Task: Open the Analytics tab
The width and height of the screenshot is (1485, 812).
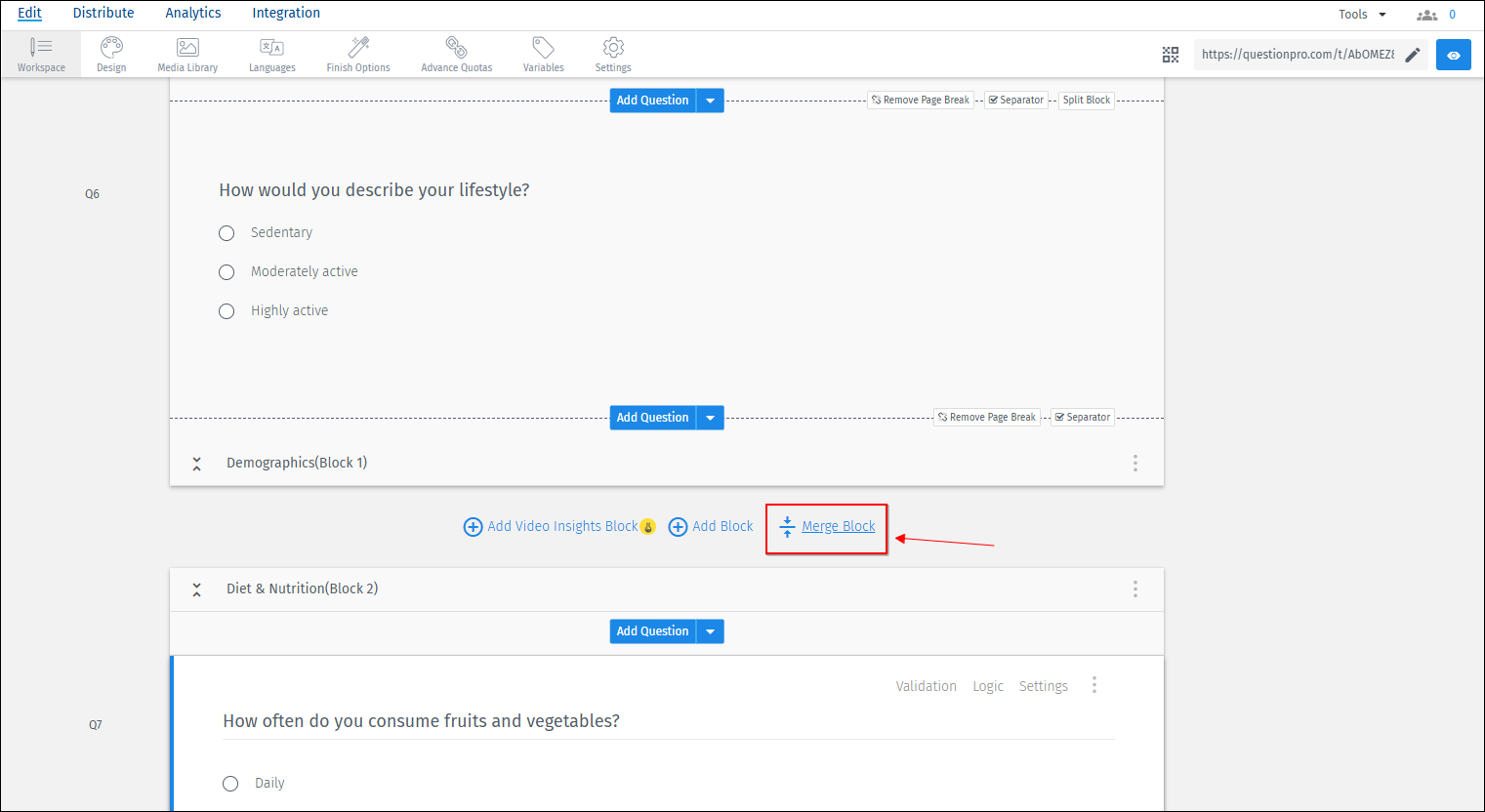Action: tap(192, 13)
